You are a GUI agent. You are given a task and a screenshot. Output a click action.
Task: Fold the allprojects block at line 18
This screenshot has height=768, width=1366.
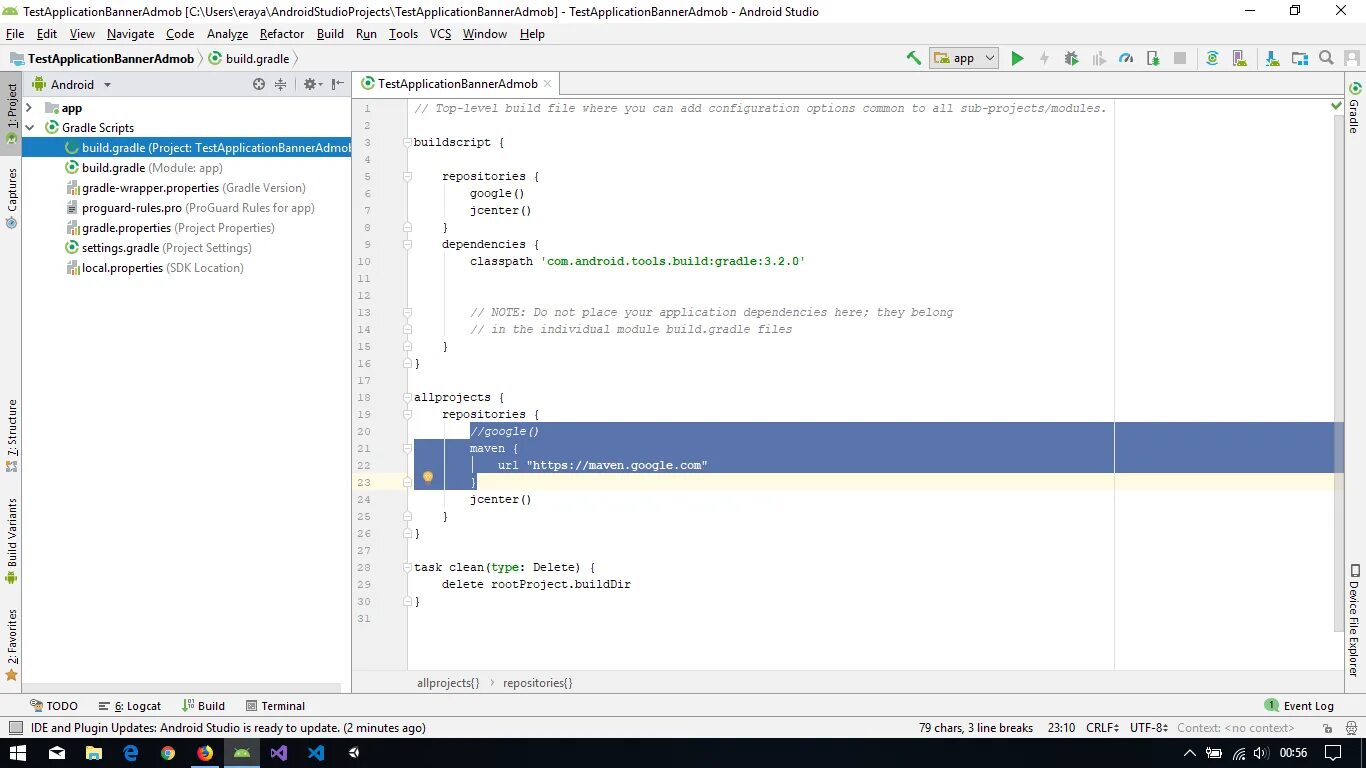click(407, 398)
